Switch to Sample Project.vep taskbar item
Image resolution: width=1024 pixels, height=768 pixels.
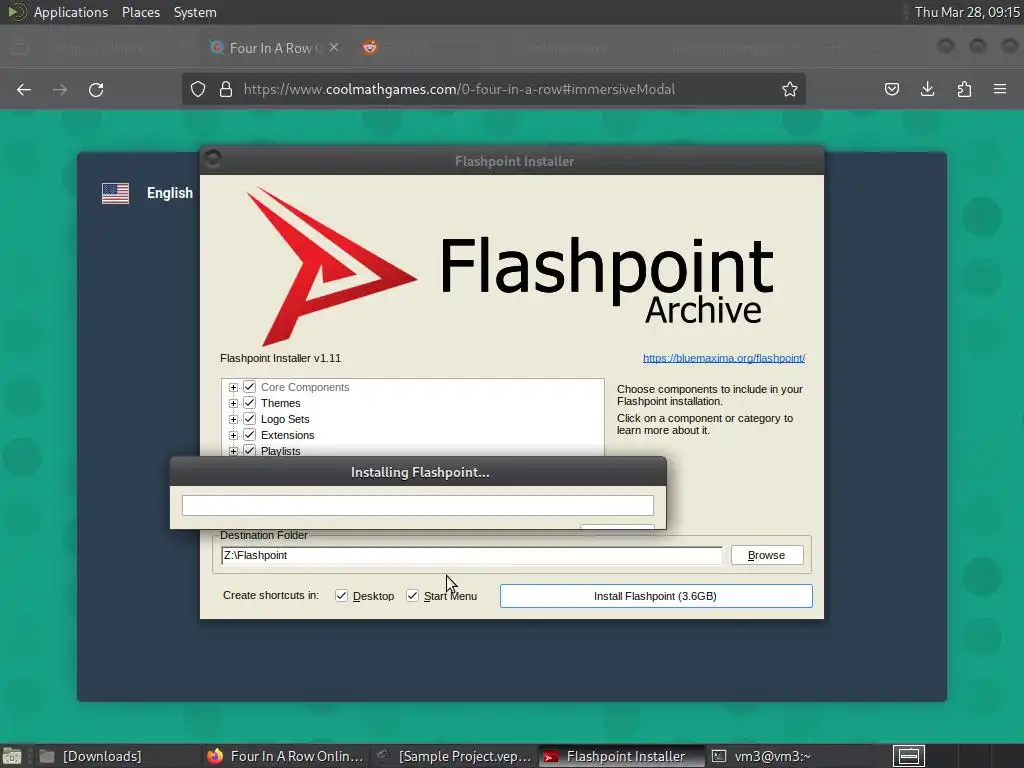[x=455, y=756]
